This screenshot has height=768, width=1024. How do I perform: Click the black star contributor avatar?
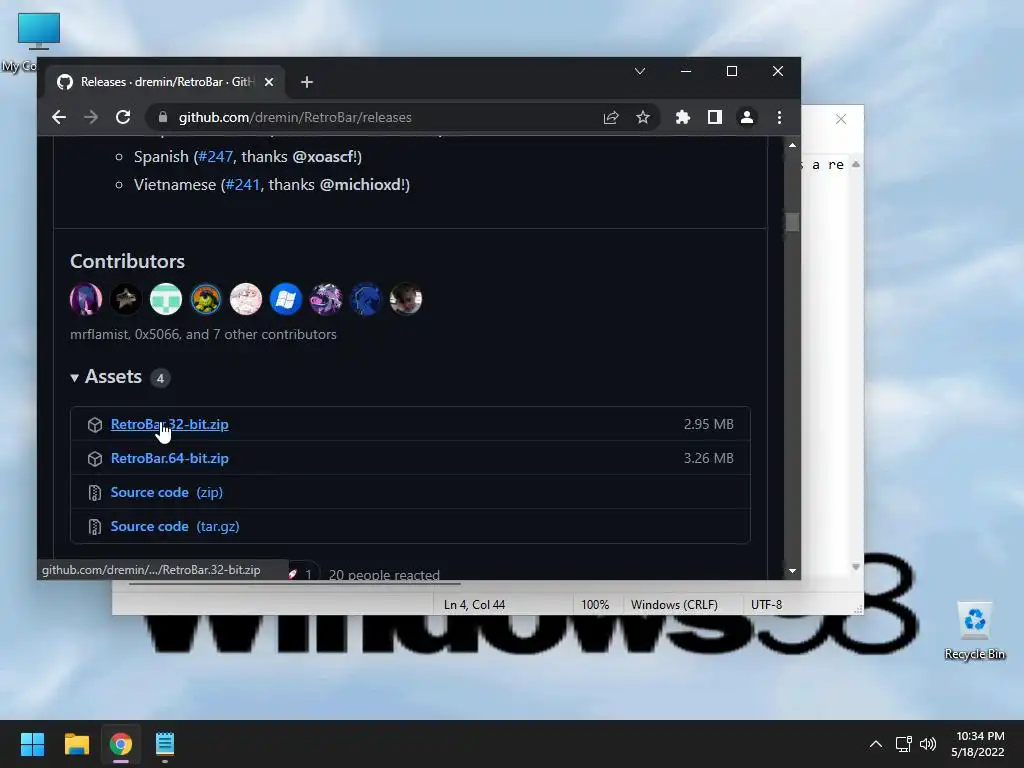click(126, 299)
